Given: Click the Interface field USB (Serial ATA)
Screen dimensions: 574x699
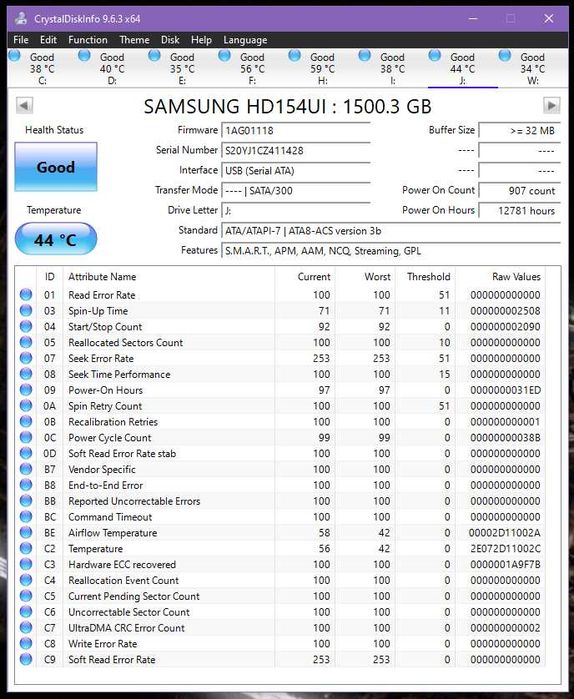Looking at the screenshot, I should point(296,170).
